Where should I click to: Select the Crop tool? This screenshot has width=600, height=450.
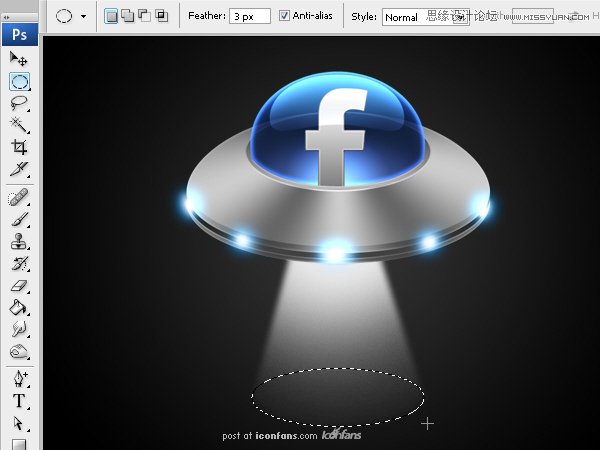pos(19,147)
